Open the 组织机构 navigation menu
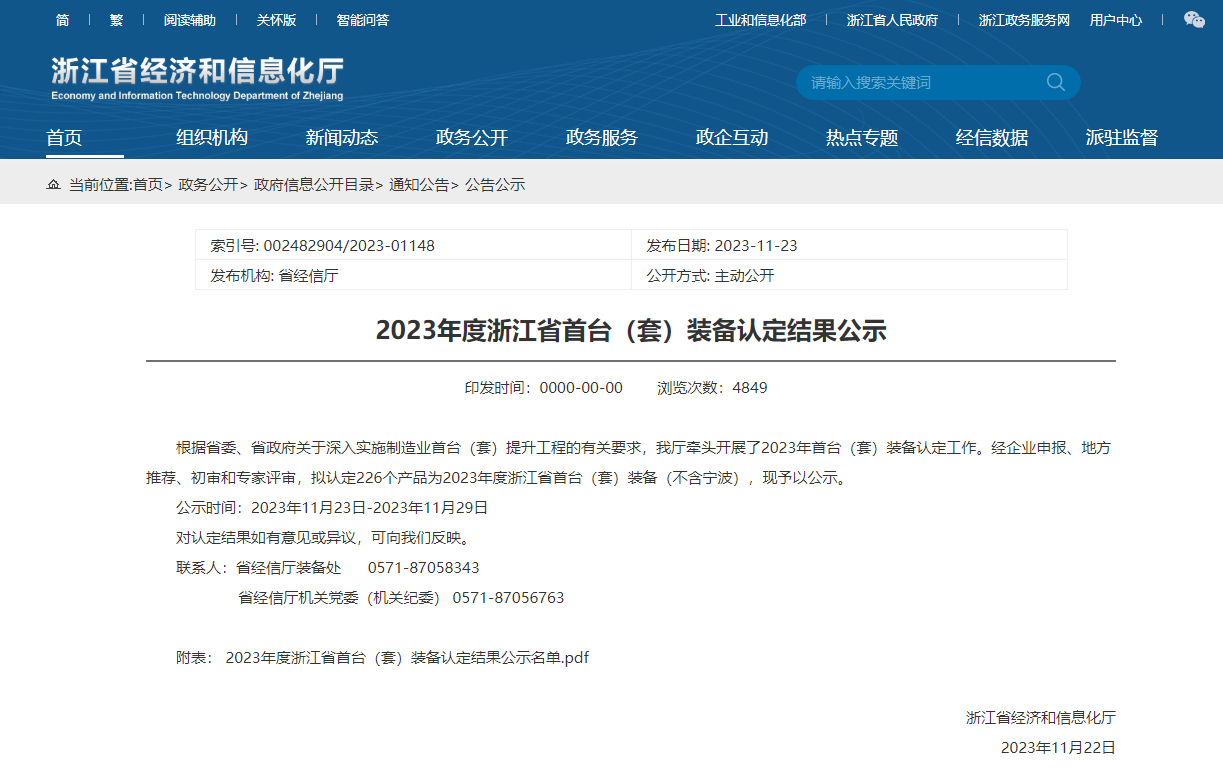Image resolution: width=1223 pixels, height=779 pixels. point(212,138)
